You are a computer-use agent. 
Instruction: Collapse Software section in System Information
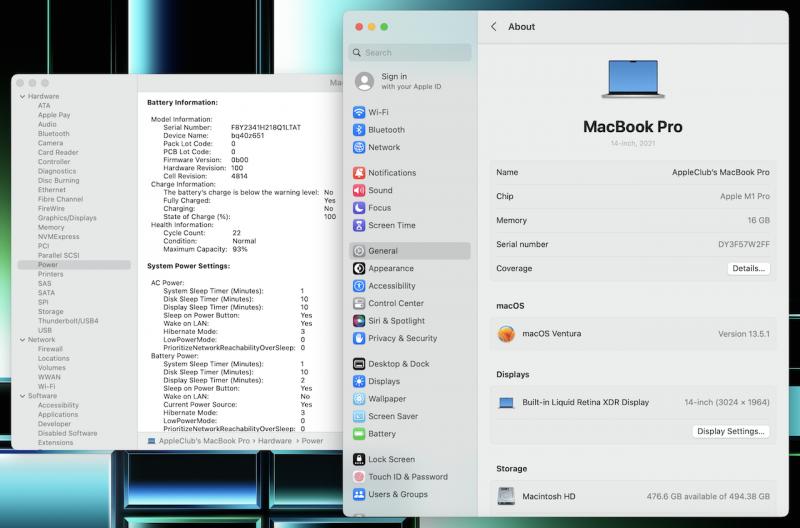[x=22, y=396]
